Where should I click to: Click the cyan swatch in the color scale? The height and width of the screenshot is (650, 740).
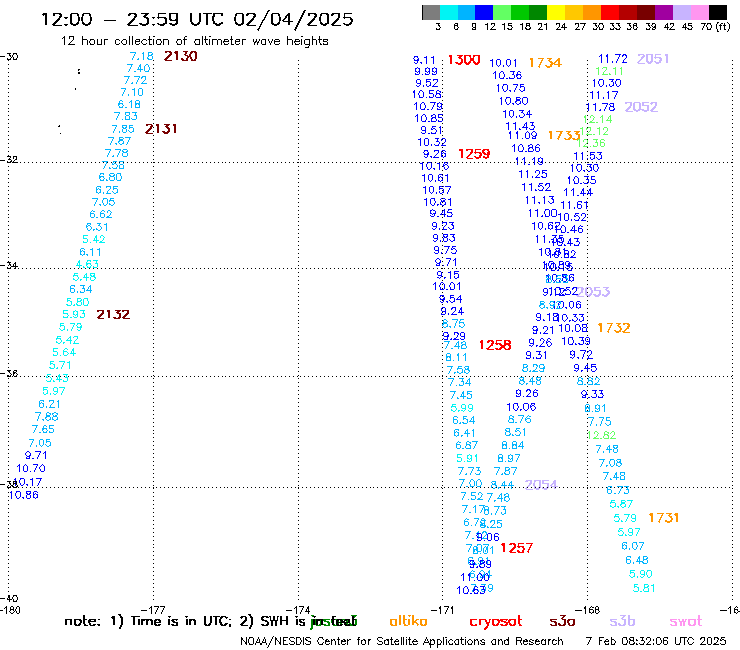pyautogui.click(x=449, y=12)
